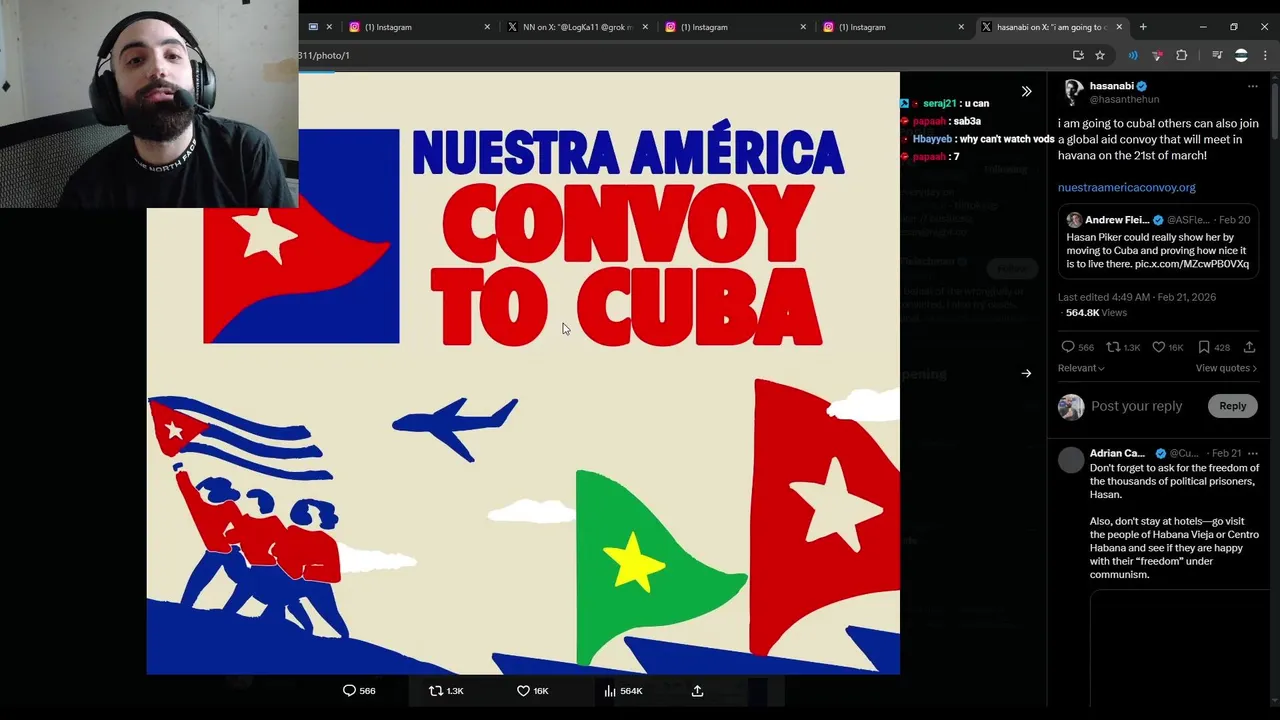Viewport: 1280px width, 720px height.
Task: Close the hasanabi on X tab
Action: pyautogui.click(x=1119, y=27)
